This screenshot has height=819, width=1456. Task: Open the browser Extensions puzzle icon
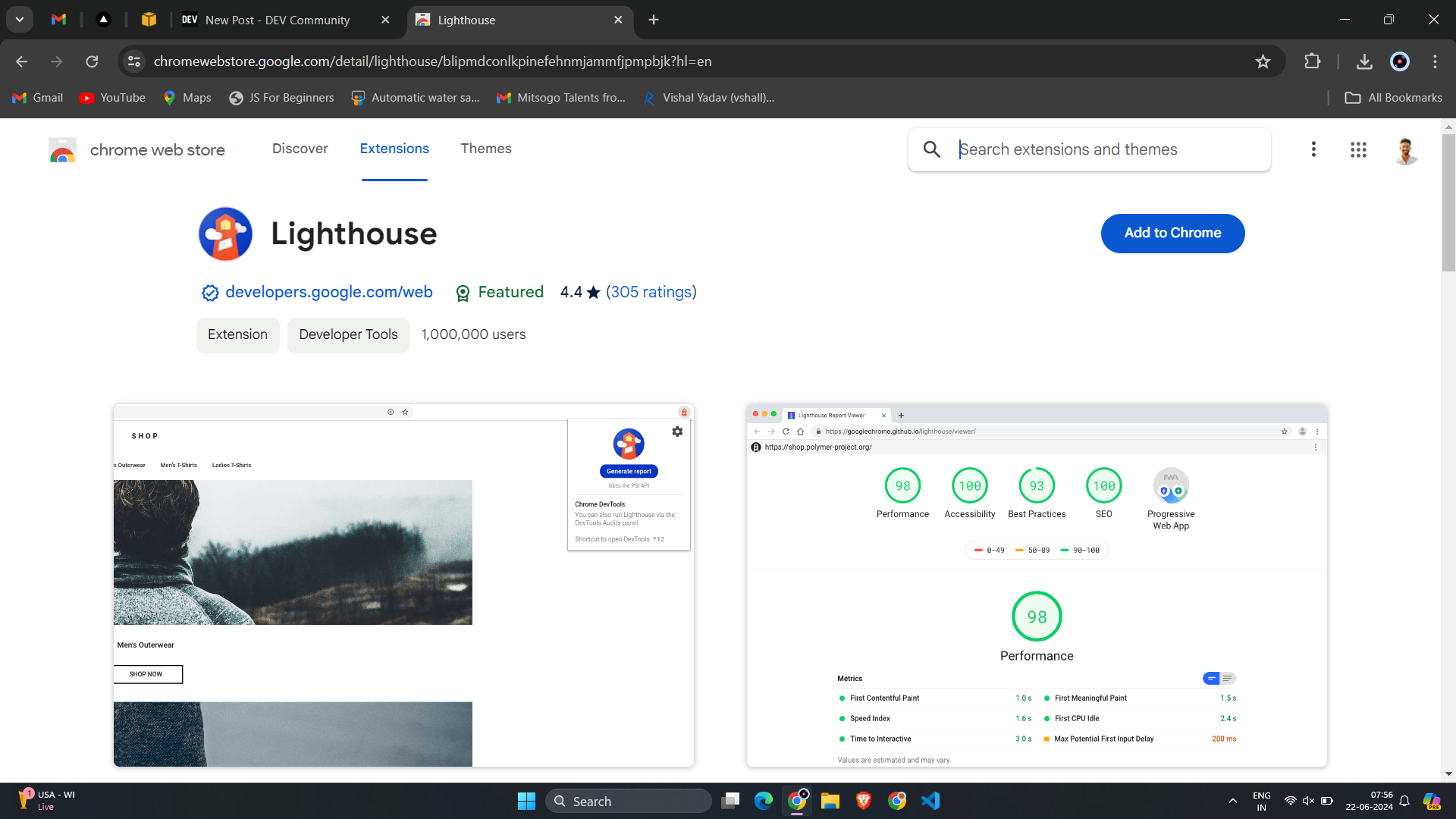[x=1312, y=61]
